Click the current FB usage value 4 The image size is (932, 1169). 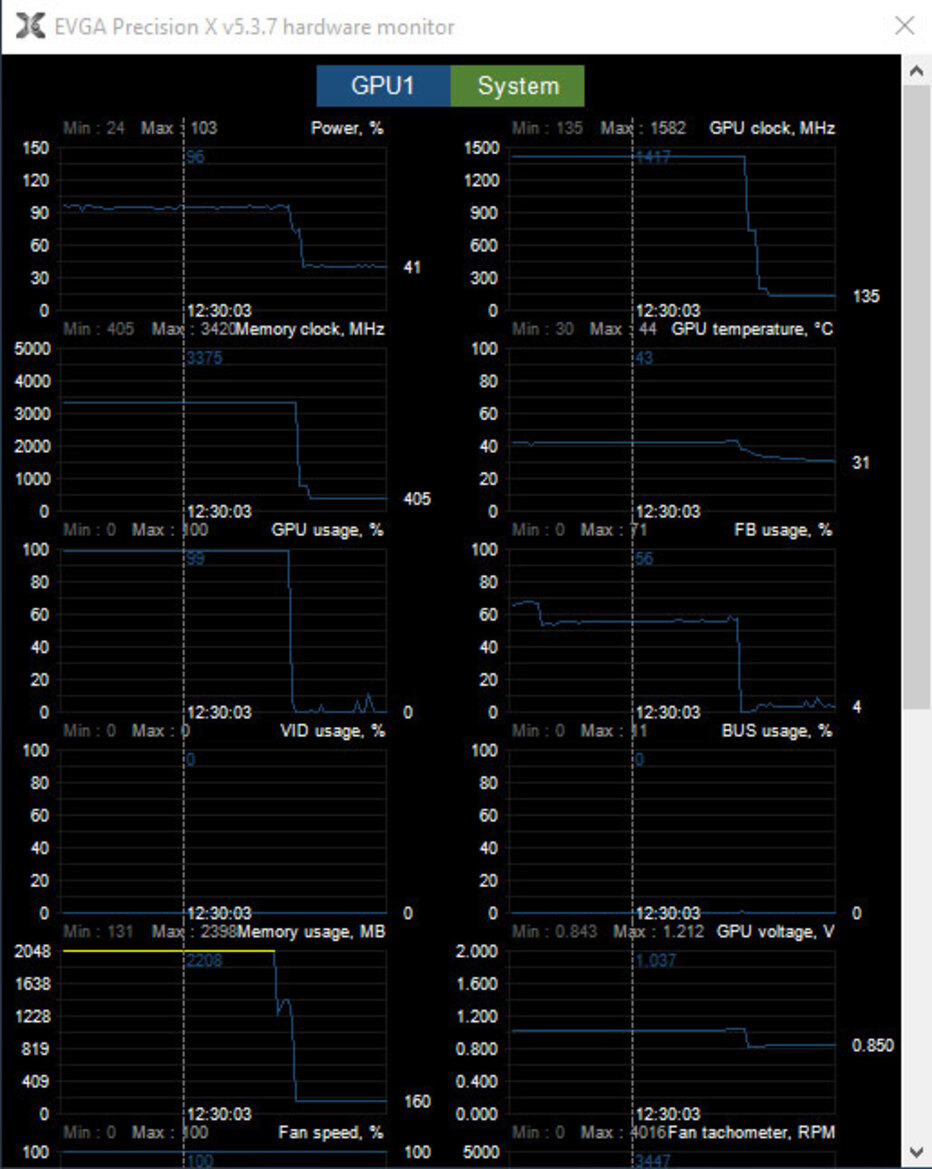click(x=857, y=706)
